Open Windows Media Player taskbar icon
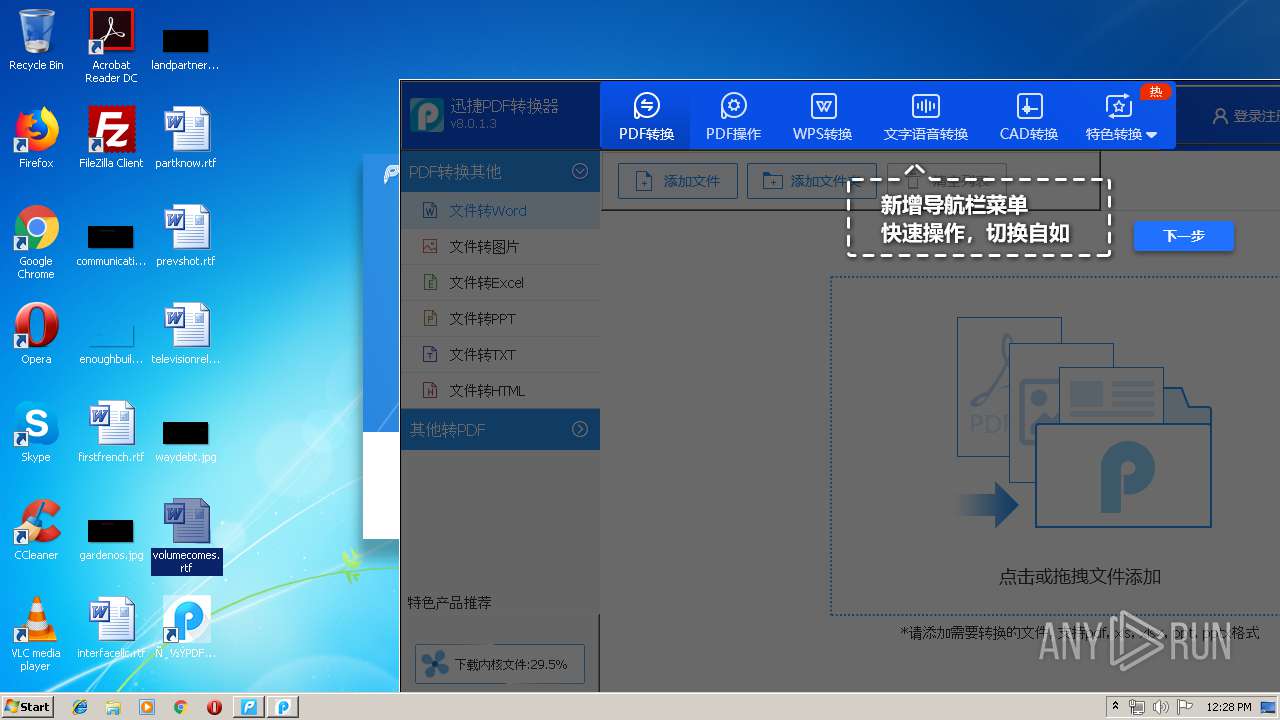Image resolution: width=1280 pixels, height=720 pixels. tap(147, 707)
